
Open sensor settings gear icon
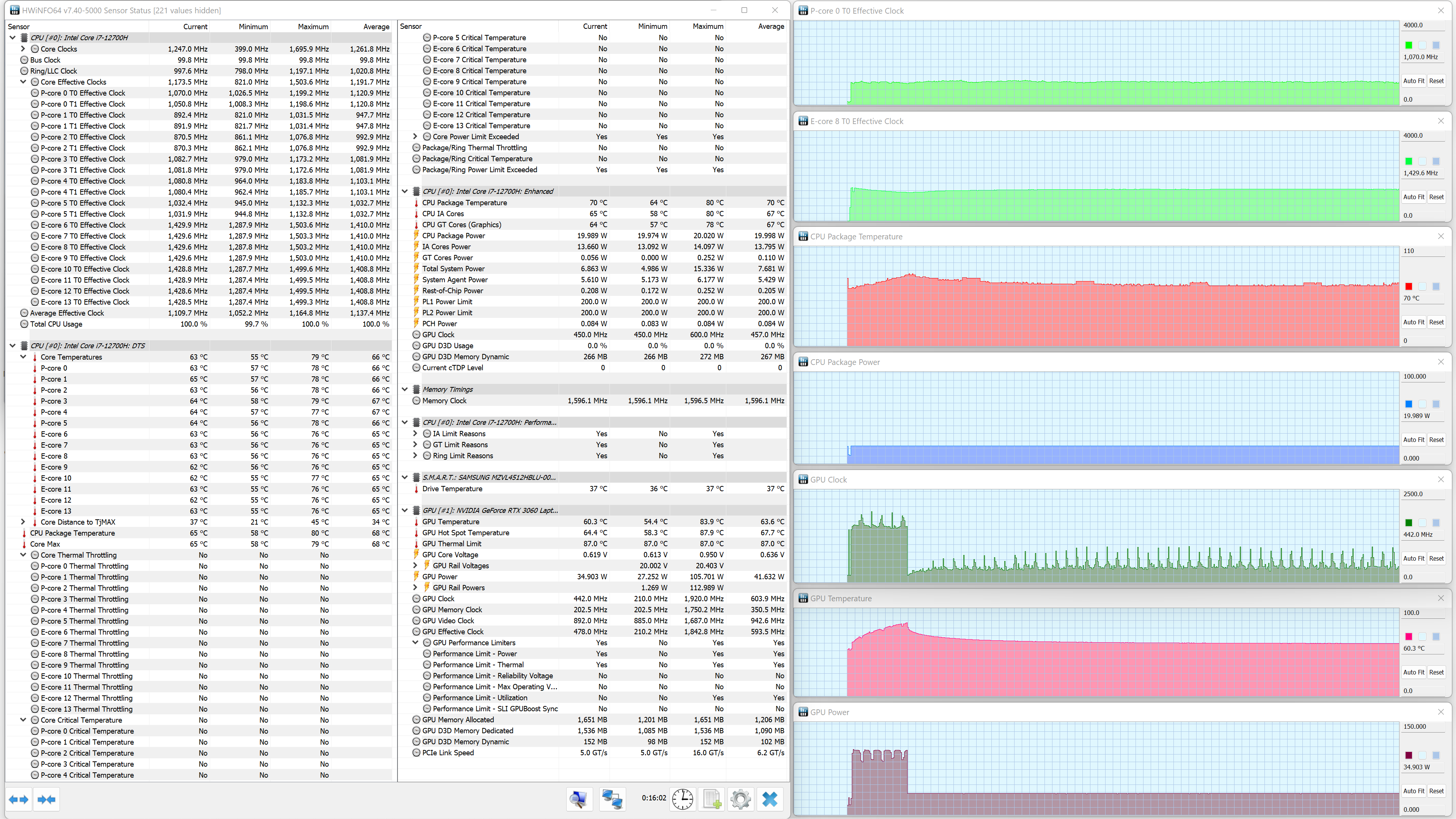coord(740,799)
